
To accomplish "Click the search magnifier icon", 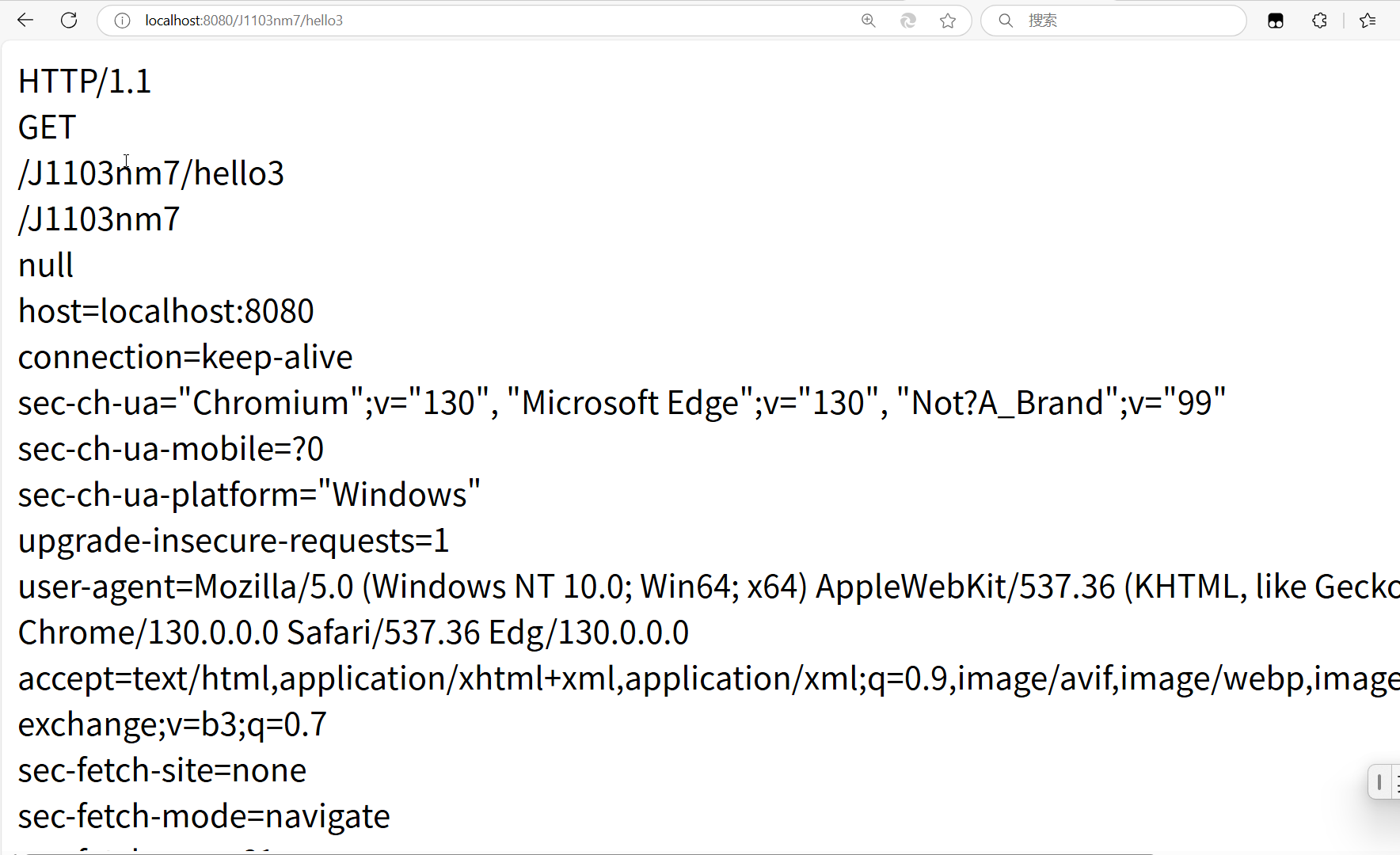I will (1006, 21).
